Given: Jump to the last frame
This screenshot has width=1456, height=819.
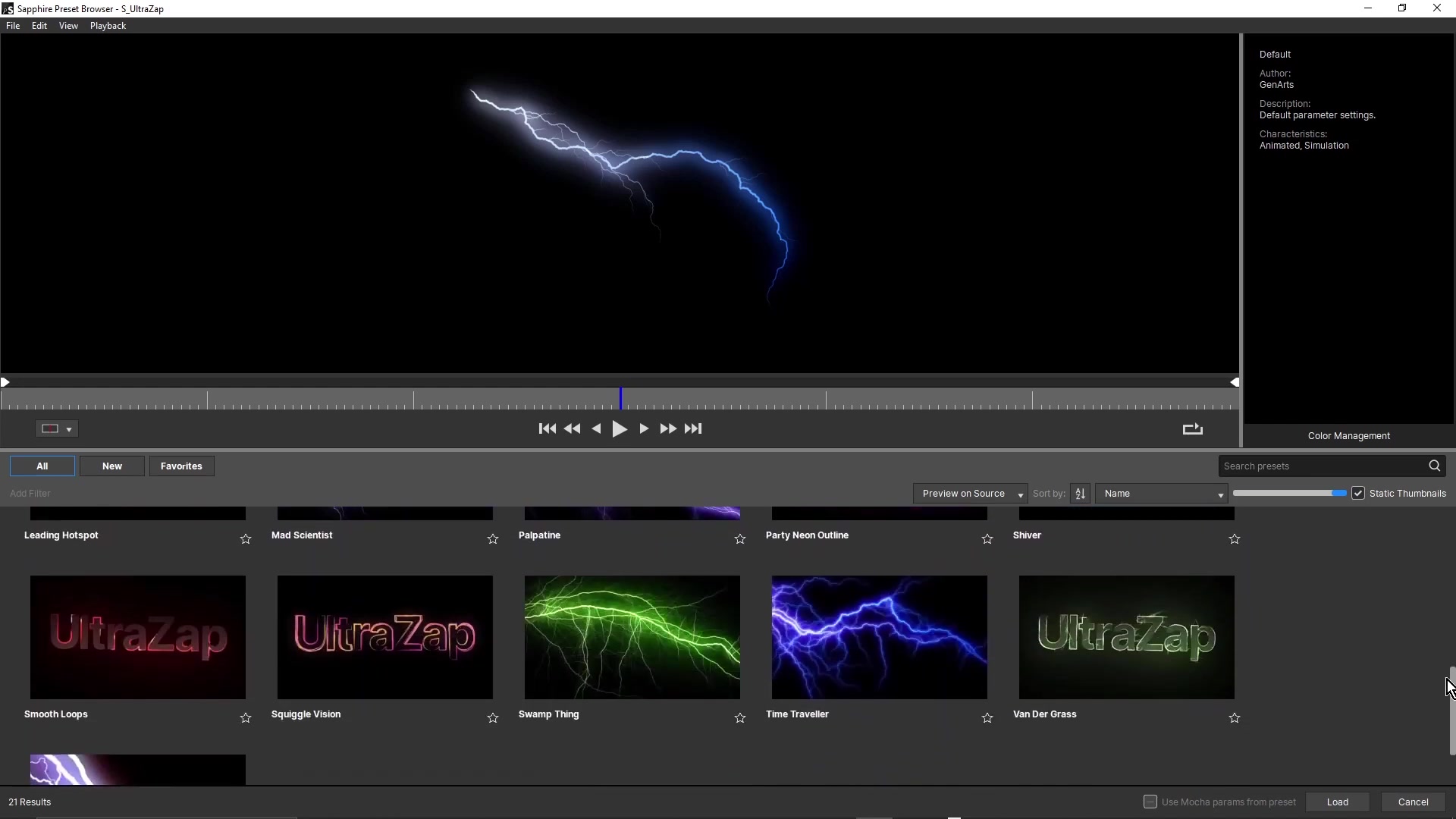Looking at the screenshot, I should point(693,429).
